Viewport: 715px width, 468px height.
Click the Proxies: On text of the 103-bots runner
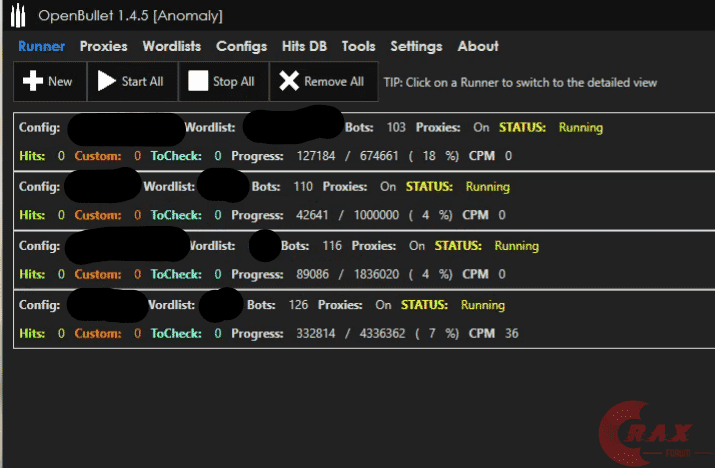click(452, 127)
